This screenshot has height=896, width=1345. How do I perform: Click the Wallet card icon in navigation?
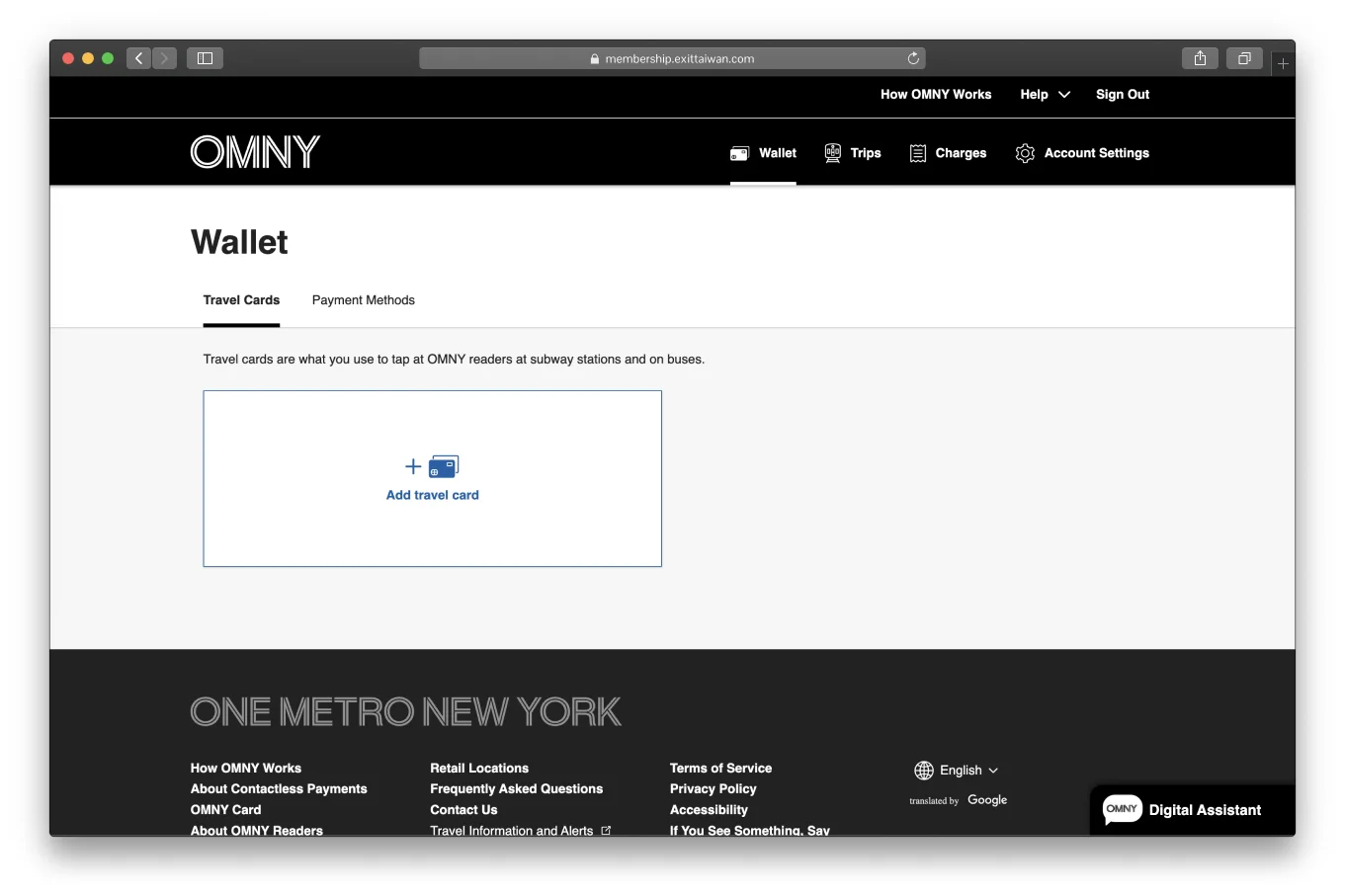pos(739,153)
